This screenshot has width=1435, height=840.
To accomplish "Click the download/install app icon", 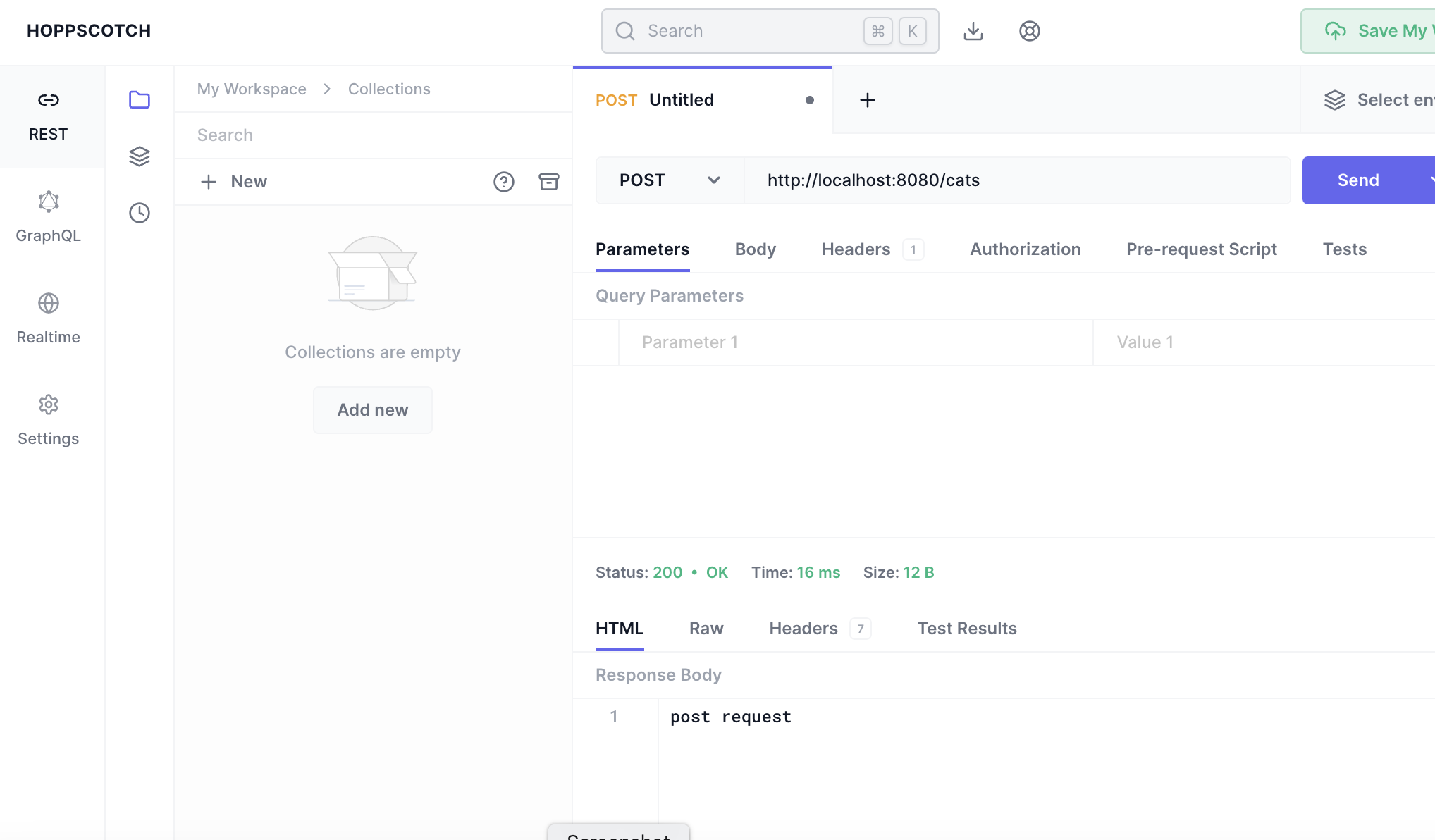I will pos(973,31).
